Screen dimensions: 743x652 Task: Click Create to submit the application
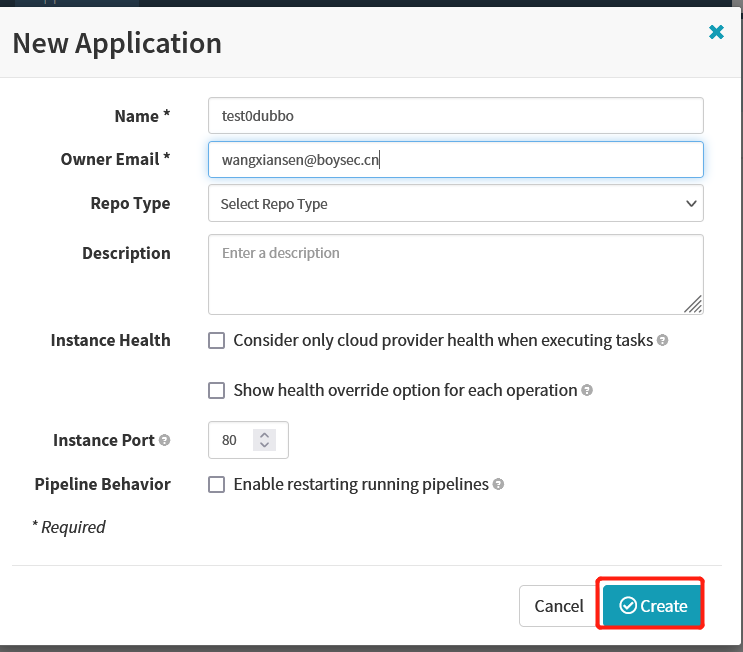[x=652, y=606]
